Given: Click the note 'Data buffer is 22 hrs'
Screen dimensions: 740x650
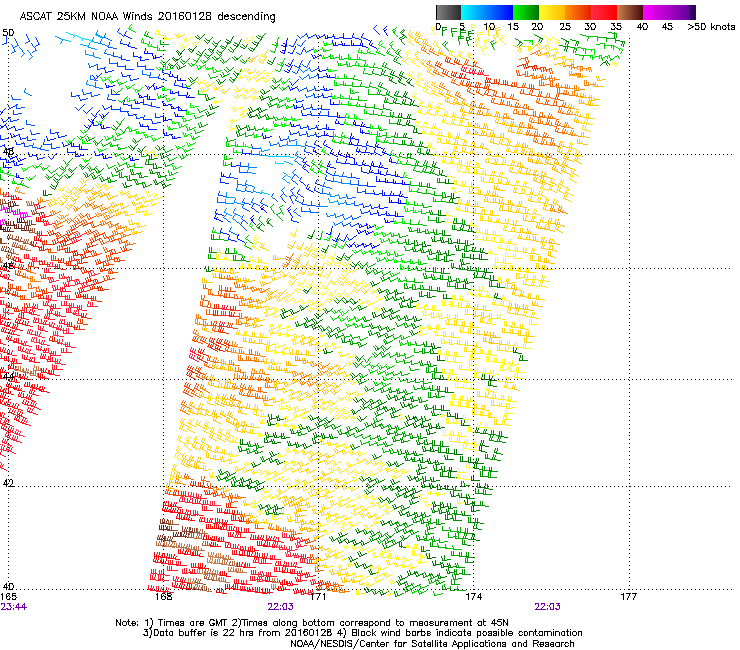Looking at the screenshot, I should tap(204, 633).
